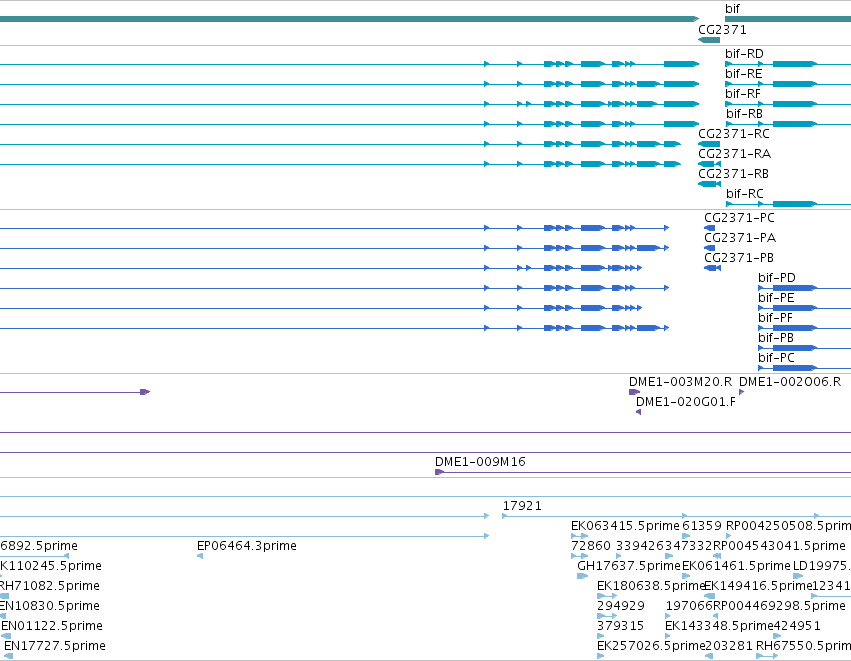
Task: Open the bif-PC protein label
Action: [776, 358]
